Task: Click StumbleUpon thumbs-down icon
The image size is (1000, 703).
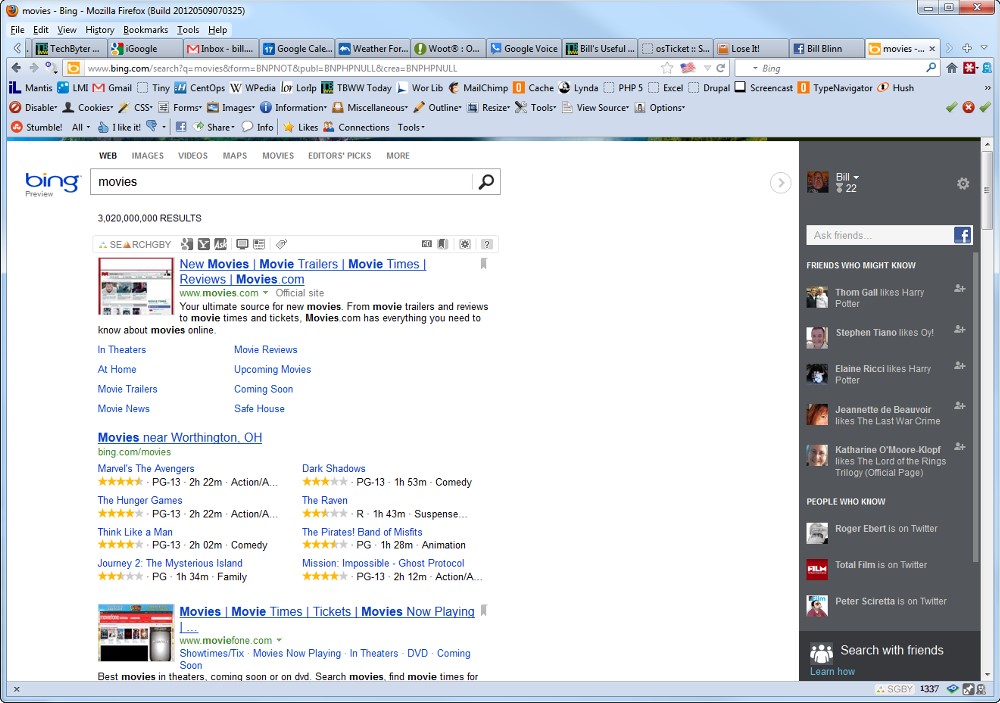Action: 152,126
